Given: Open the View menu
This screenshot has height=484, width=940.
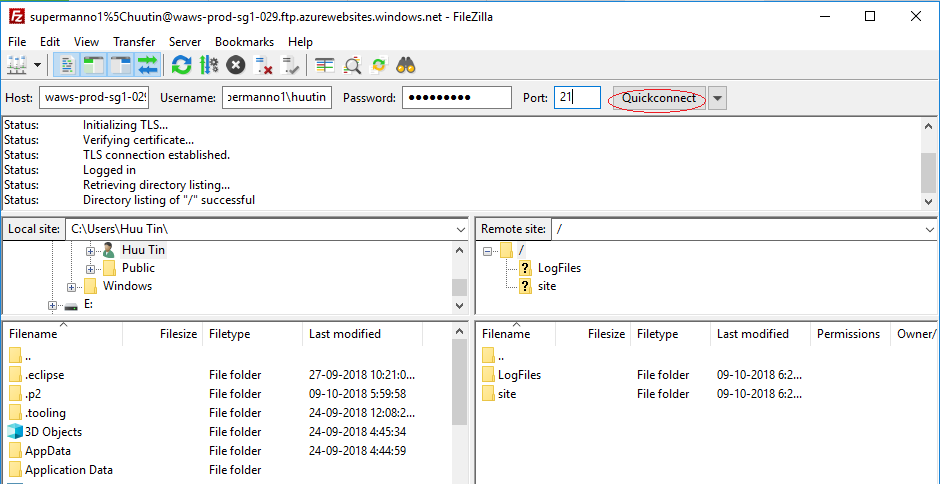Looking at the screenshot, I should coord(86,42).
